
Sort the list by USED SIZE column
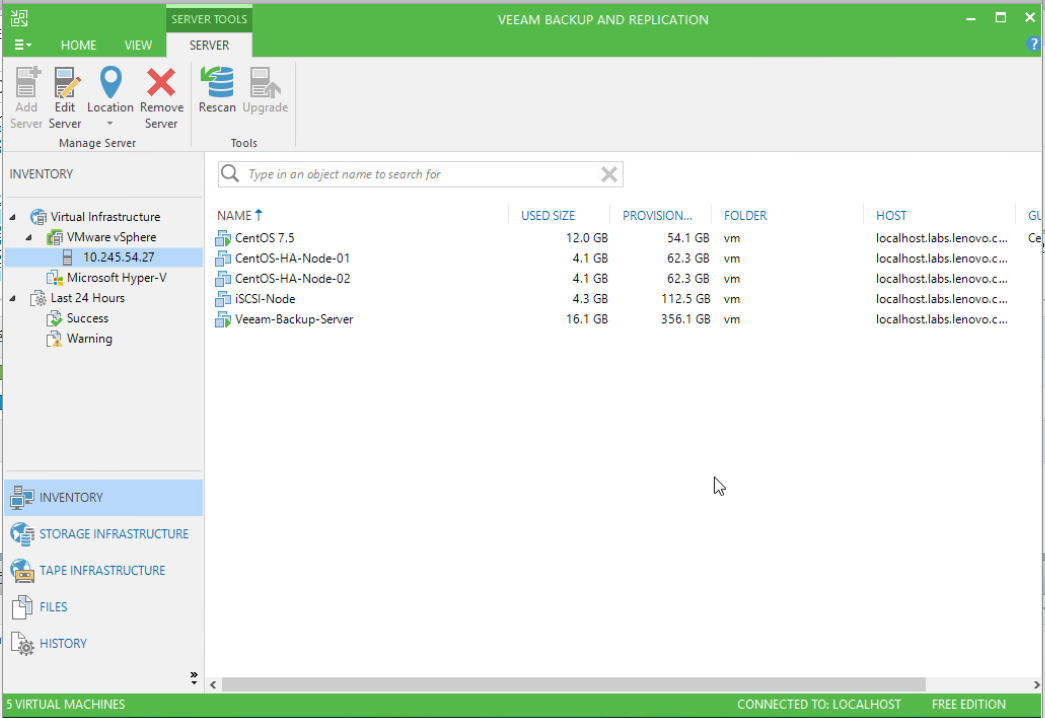coord(548,215)
